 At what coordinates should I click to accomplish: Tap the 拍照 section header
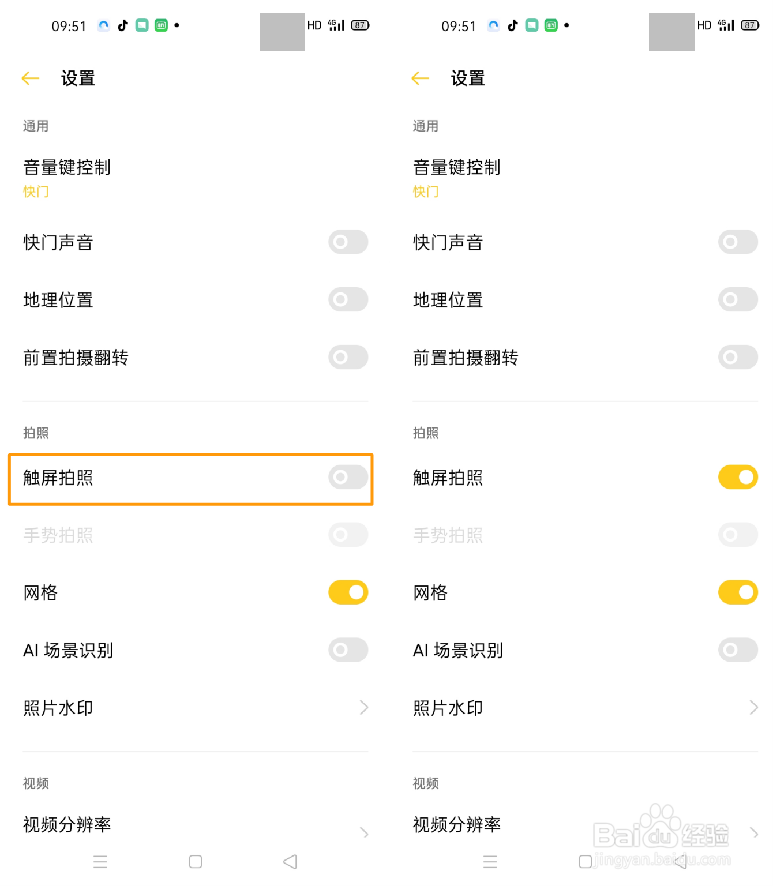[35, 433]
